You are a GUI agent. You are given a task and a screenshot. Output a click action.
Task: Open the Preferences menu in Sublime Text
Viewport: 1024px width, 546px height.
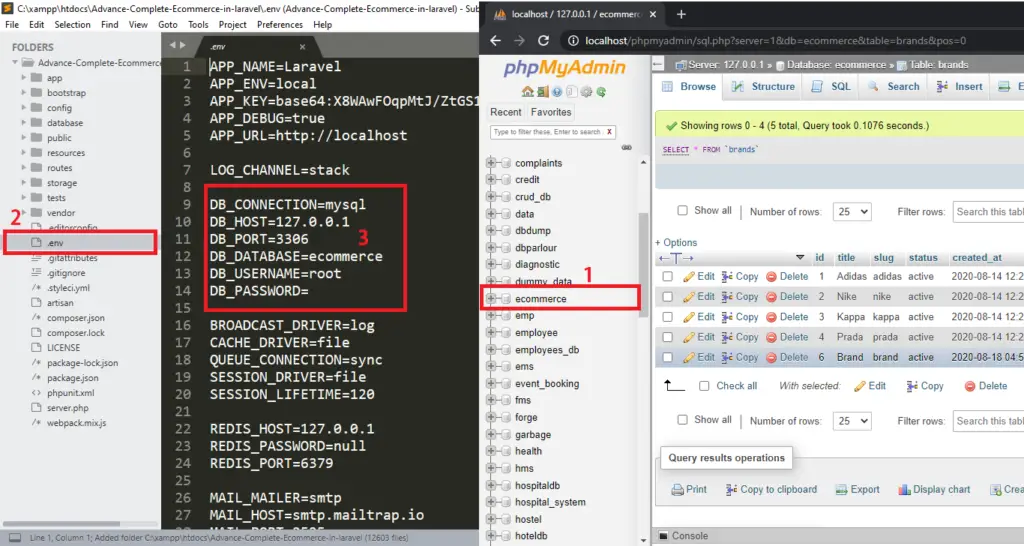click(280, 24)
